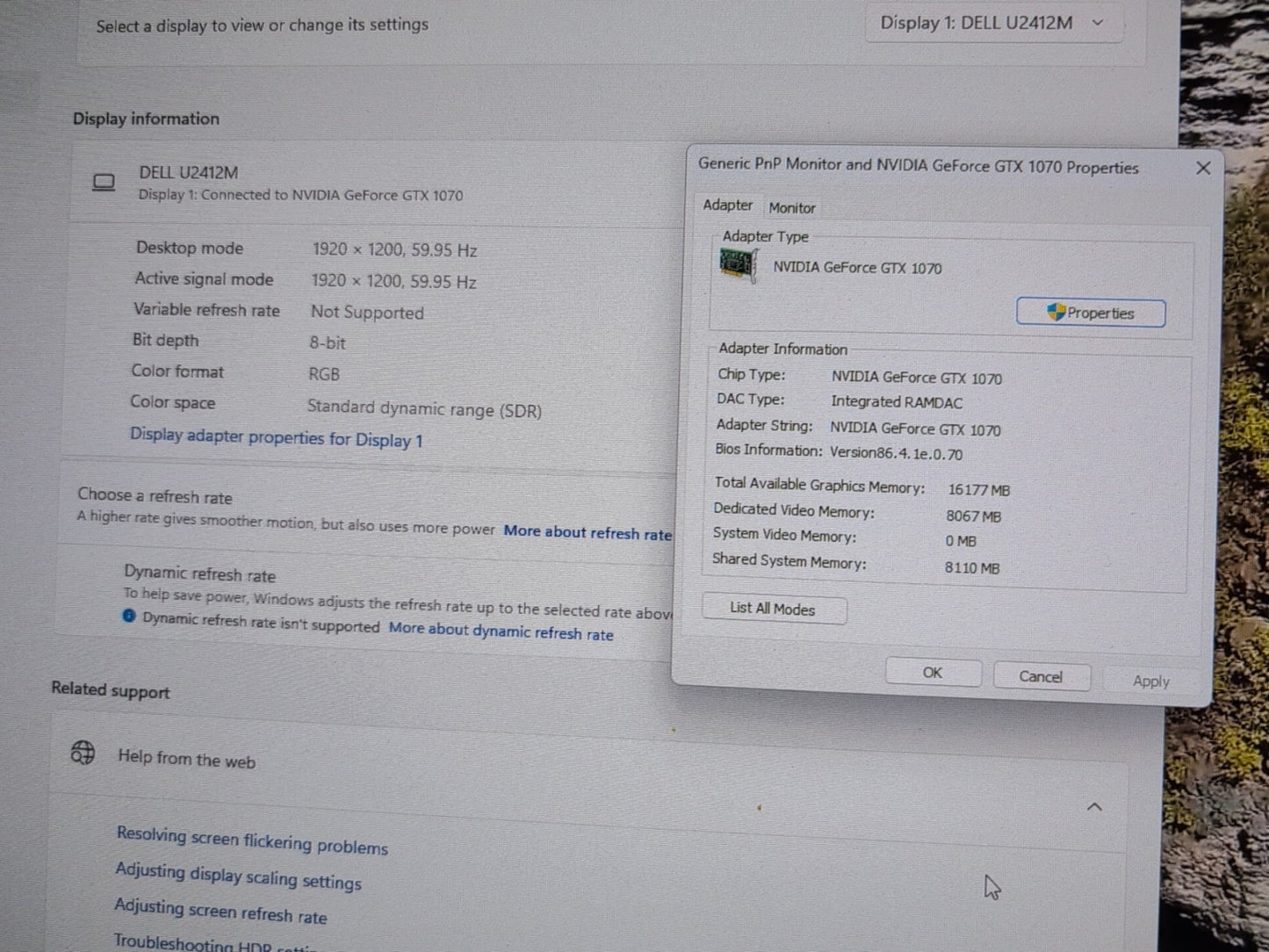
Task: Click the RGB color format value
Action: coord(324,374)
